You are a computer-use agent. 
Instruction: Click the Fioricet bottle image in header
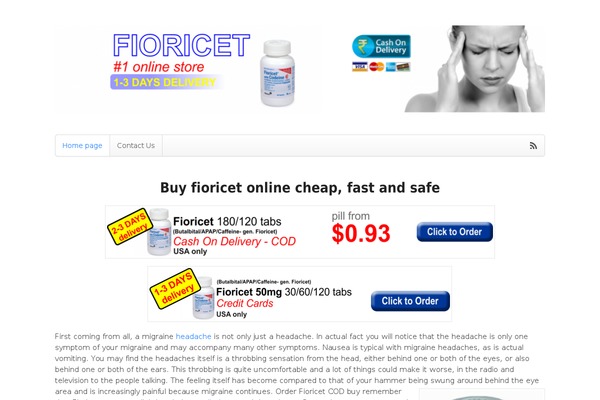[277, 73]
